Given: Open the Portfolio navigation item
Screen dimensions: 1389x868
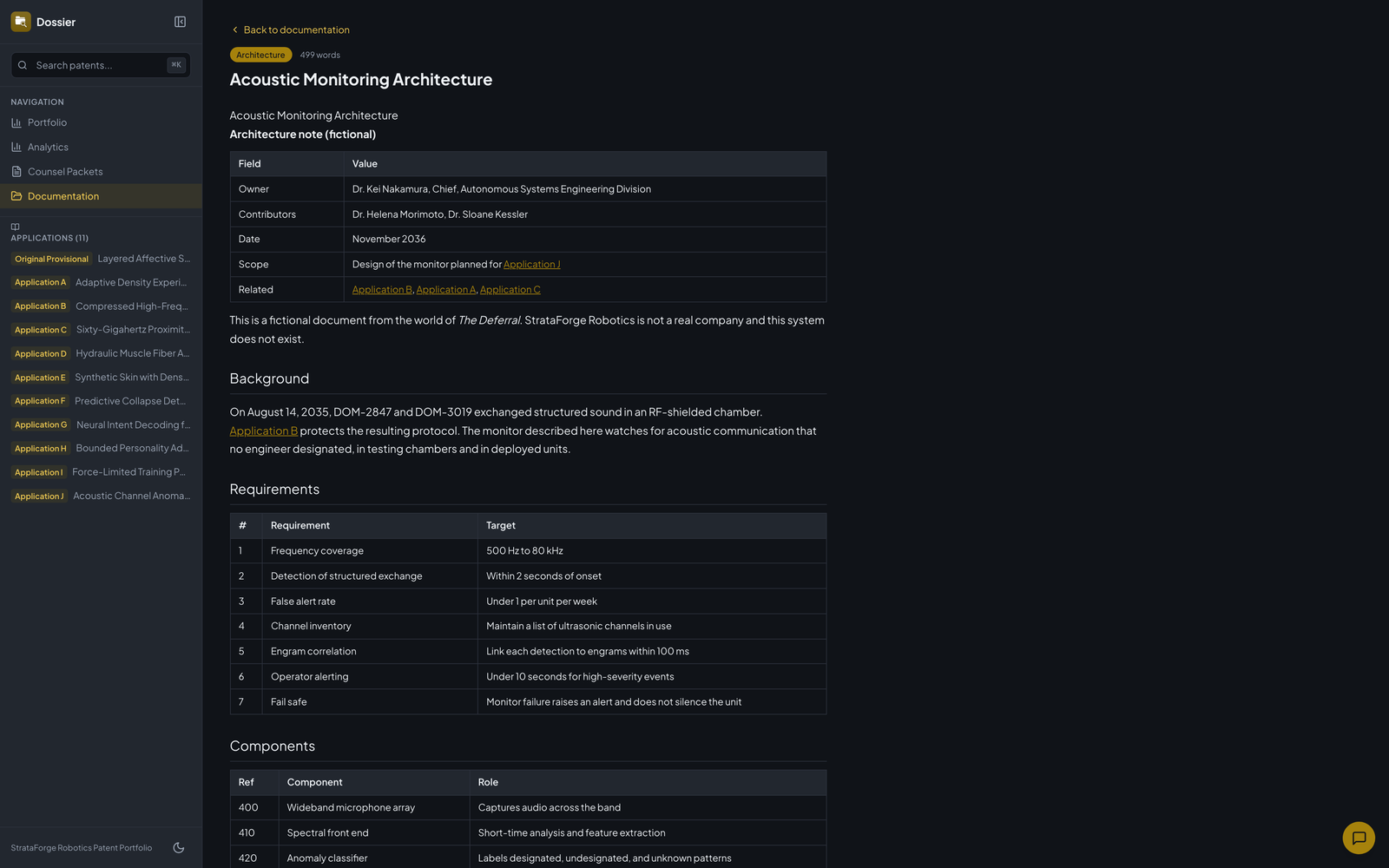Looking at the screenshot, I should (x=101, y=122).
